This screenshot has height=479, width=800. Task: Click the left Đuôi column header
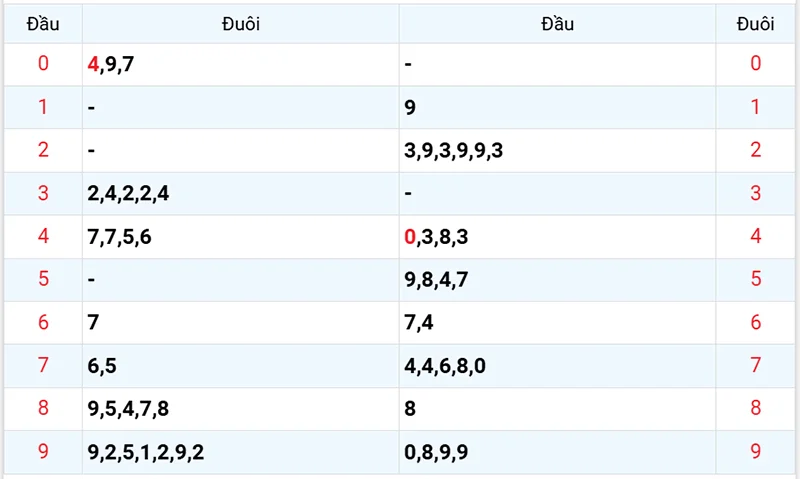click(241, 23)
